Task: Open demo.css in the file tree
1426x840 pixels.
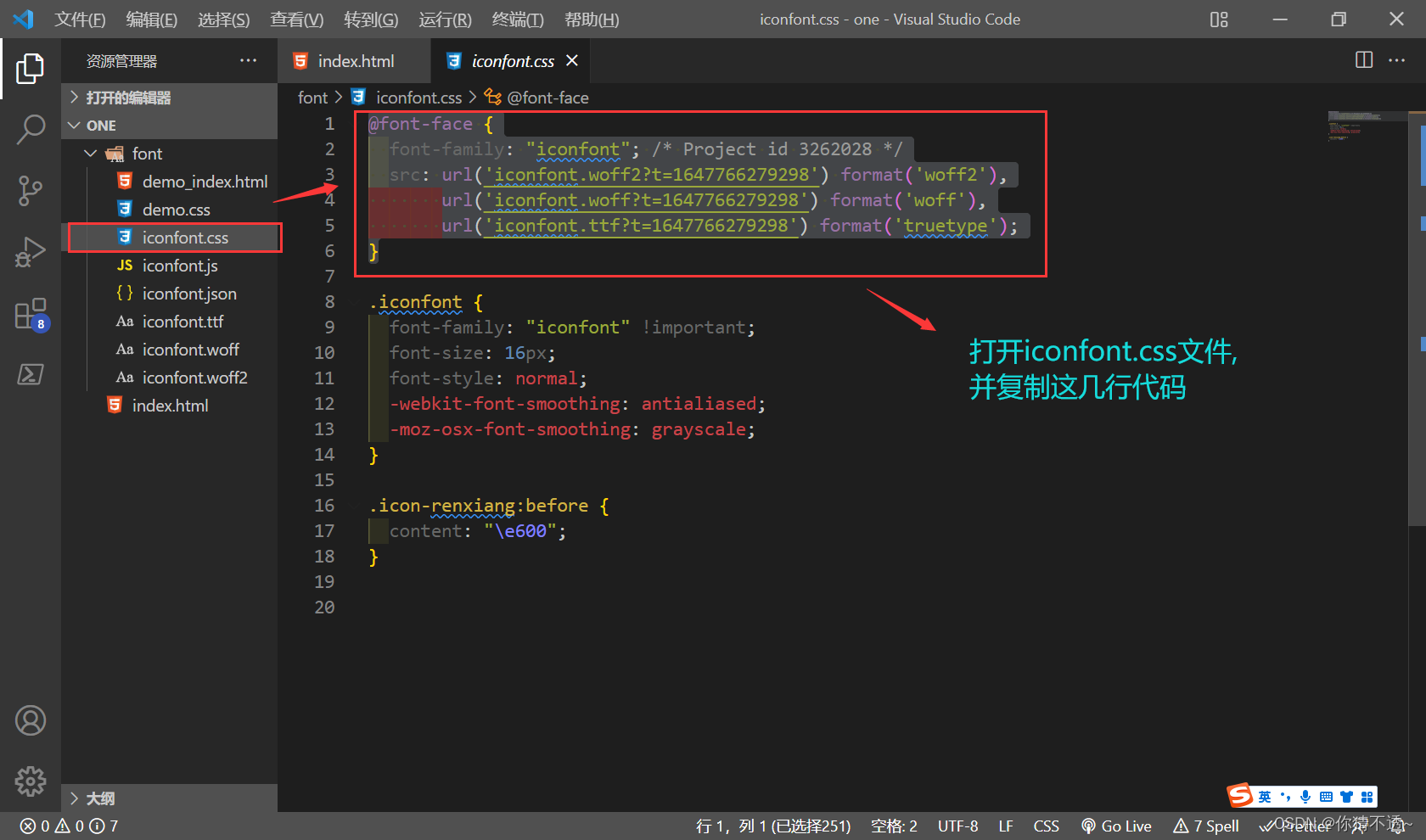Action: (170, 210)
